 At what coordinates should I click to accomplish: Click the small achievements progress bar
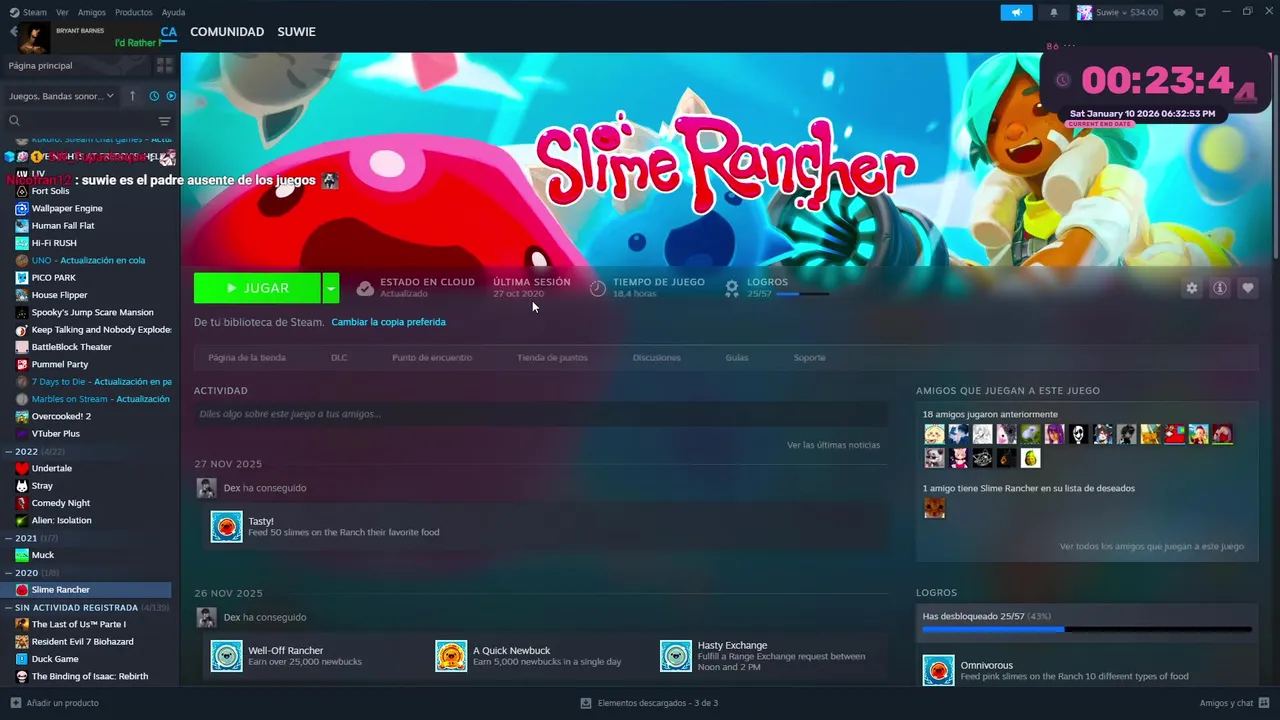(803, 294)
